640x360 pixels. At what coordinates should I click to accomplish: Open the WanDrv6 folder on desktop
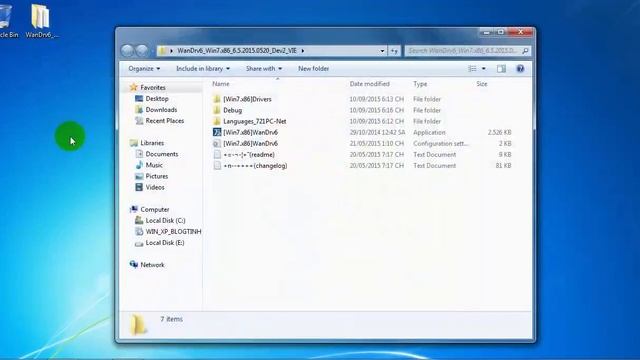41,21
